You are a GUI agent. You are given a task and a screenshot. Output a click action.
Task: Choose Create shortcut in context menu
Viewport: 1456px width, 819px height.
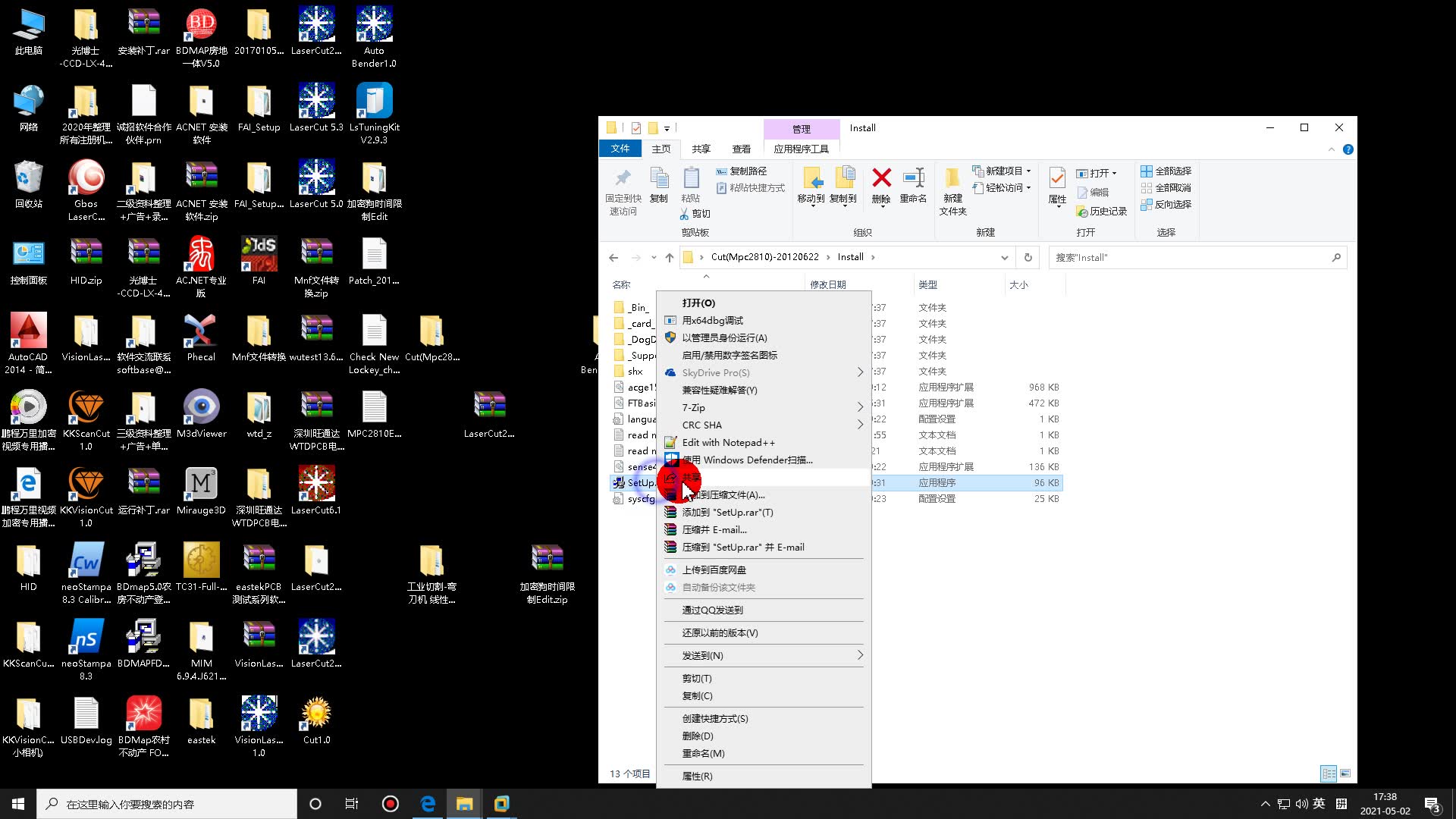[x=764, y=719]
